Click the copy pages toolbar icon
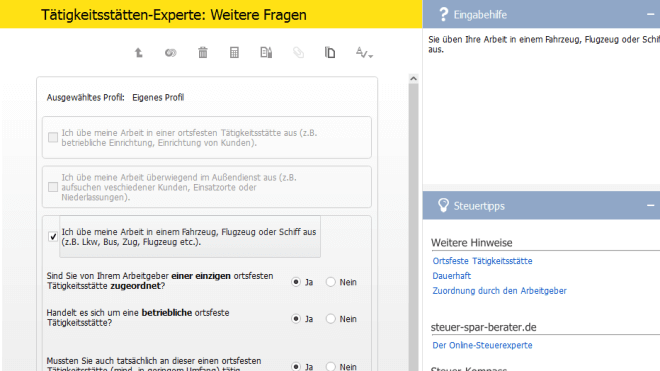This screenshot has height=371, width=660. click(x=330, y=53)
